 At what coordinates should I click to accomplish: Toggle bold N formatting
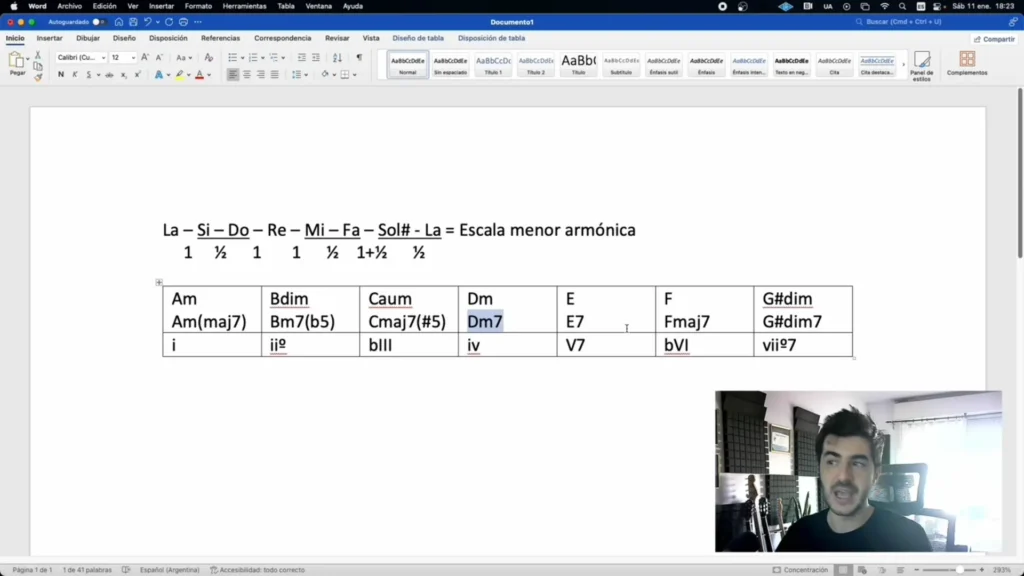[x=61, y=75]
